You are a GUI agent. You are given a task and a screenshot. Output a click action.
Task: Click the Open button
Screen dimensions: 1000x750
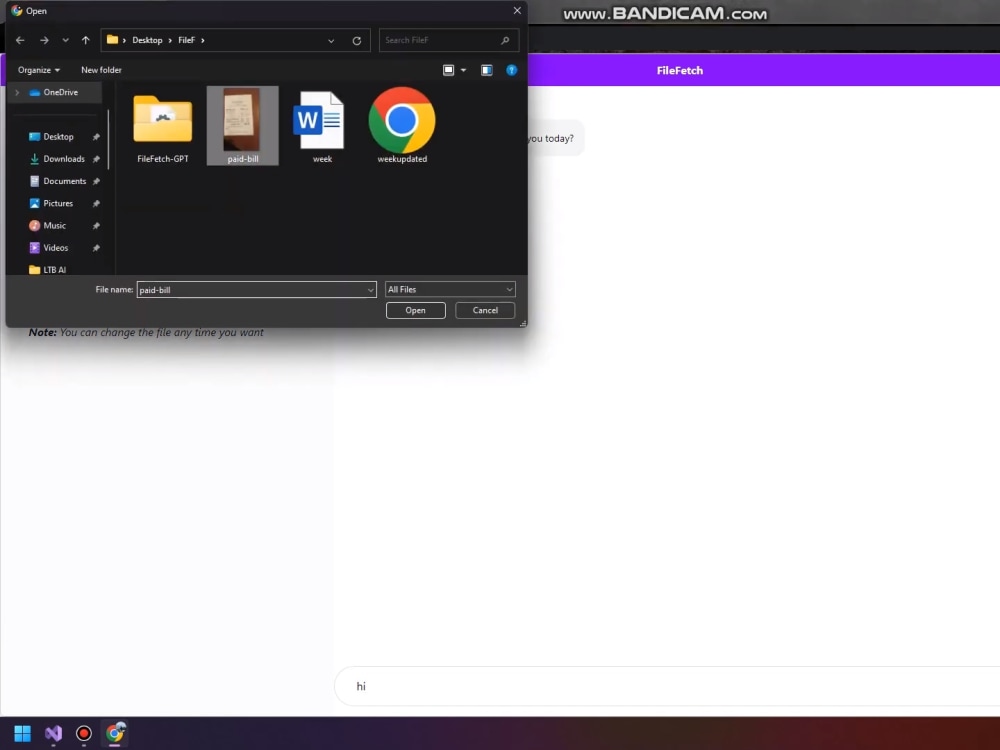point(416,311)
